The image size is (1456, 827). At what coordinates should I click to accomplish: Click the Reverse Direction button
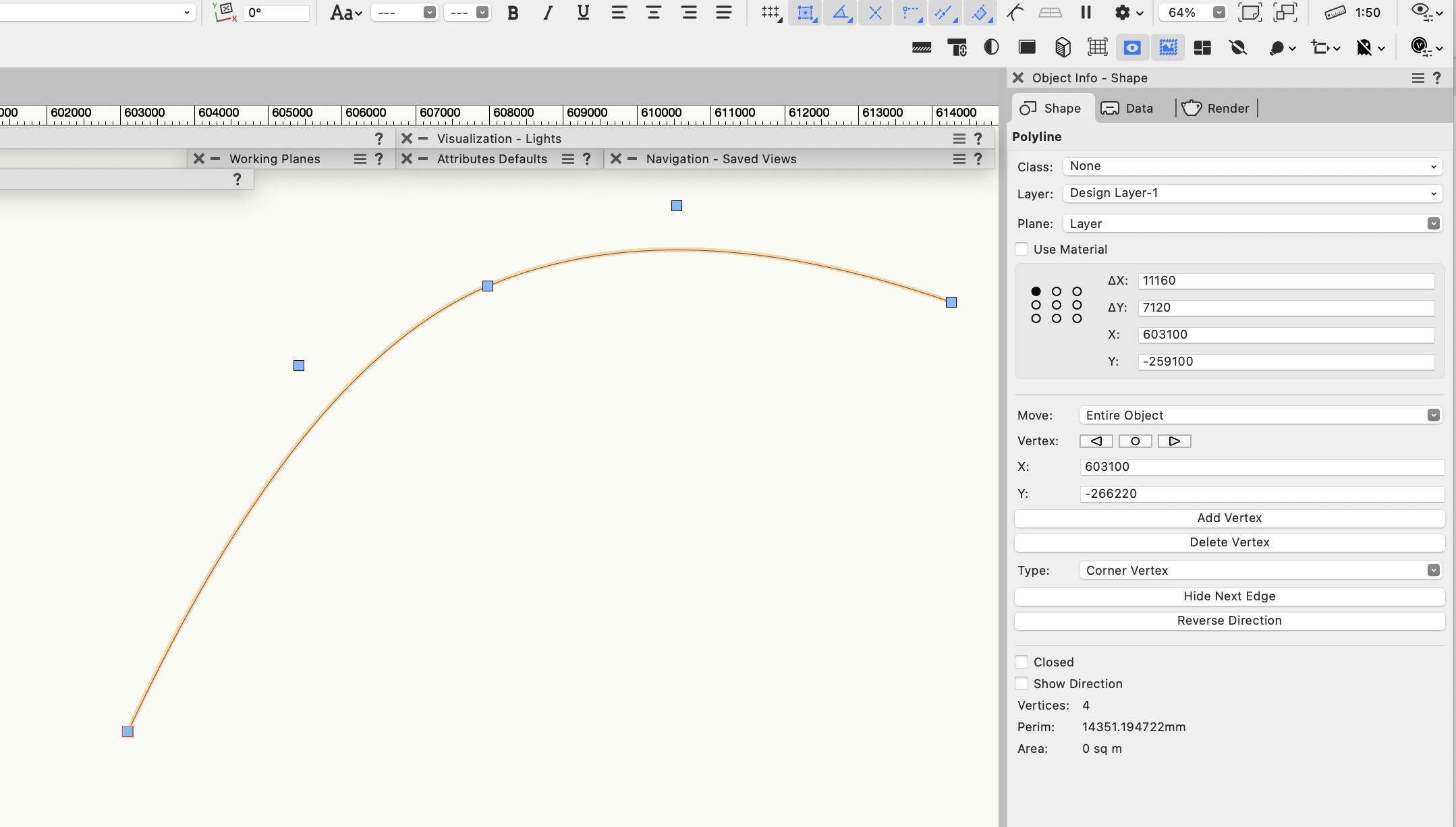click(x=1229, y=621)
